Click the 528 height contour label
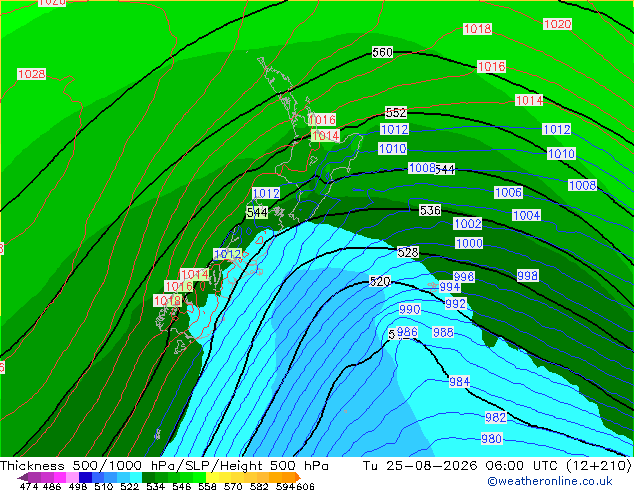 pos(408,253)
